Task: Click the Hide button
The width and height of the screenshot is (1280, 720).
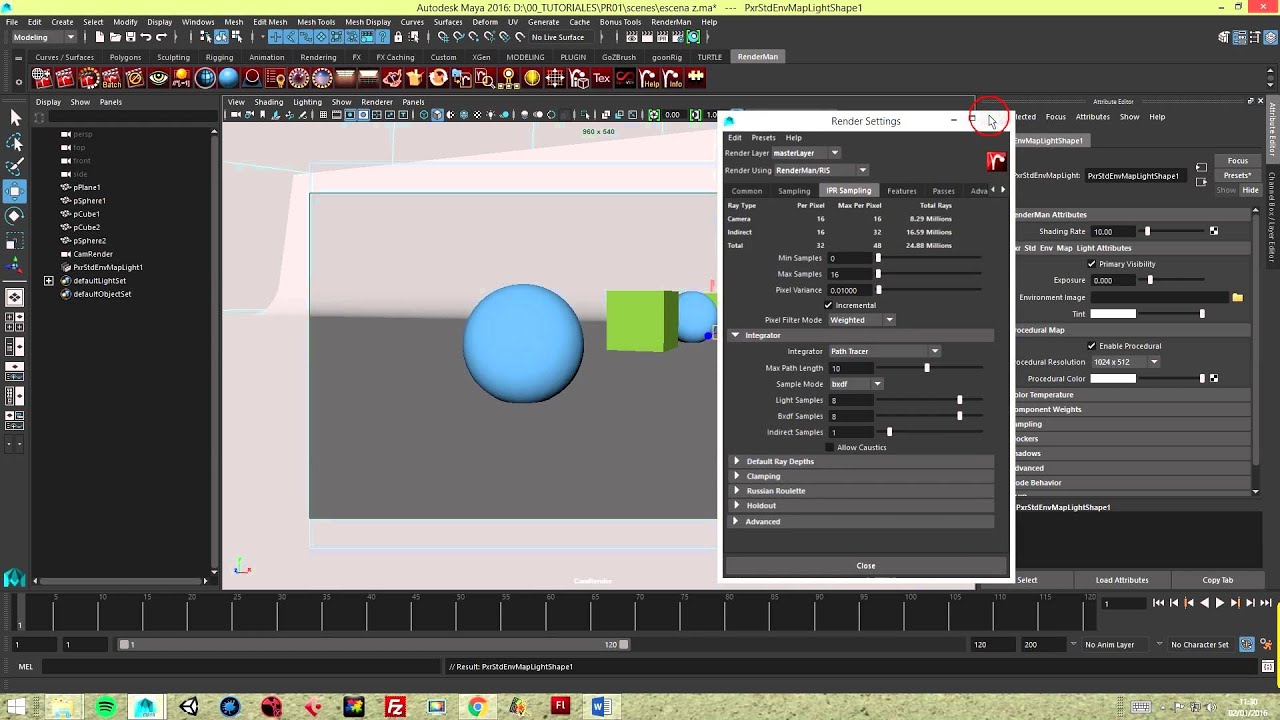Action: (x=1251, y=190)
